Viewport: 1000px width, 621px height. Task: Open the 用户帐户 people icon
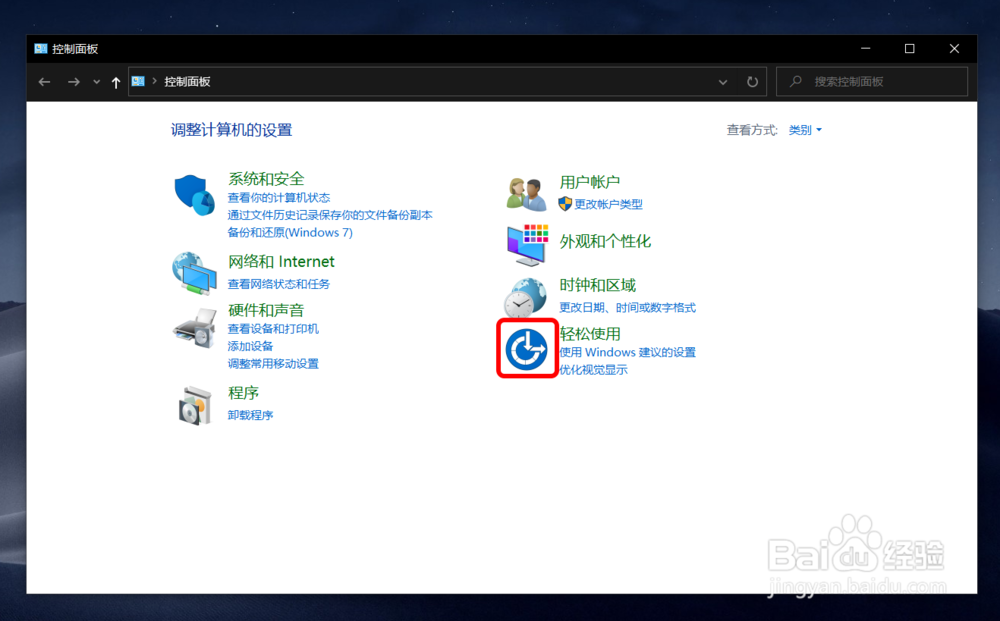527,194
